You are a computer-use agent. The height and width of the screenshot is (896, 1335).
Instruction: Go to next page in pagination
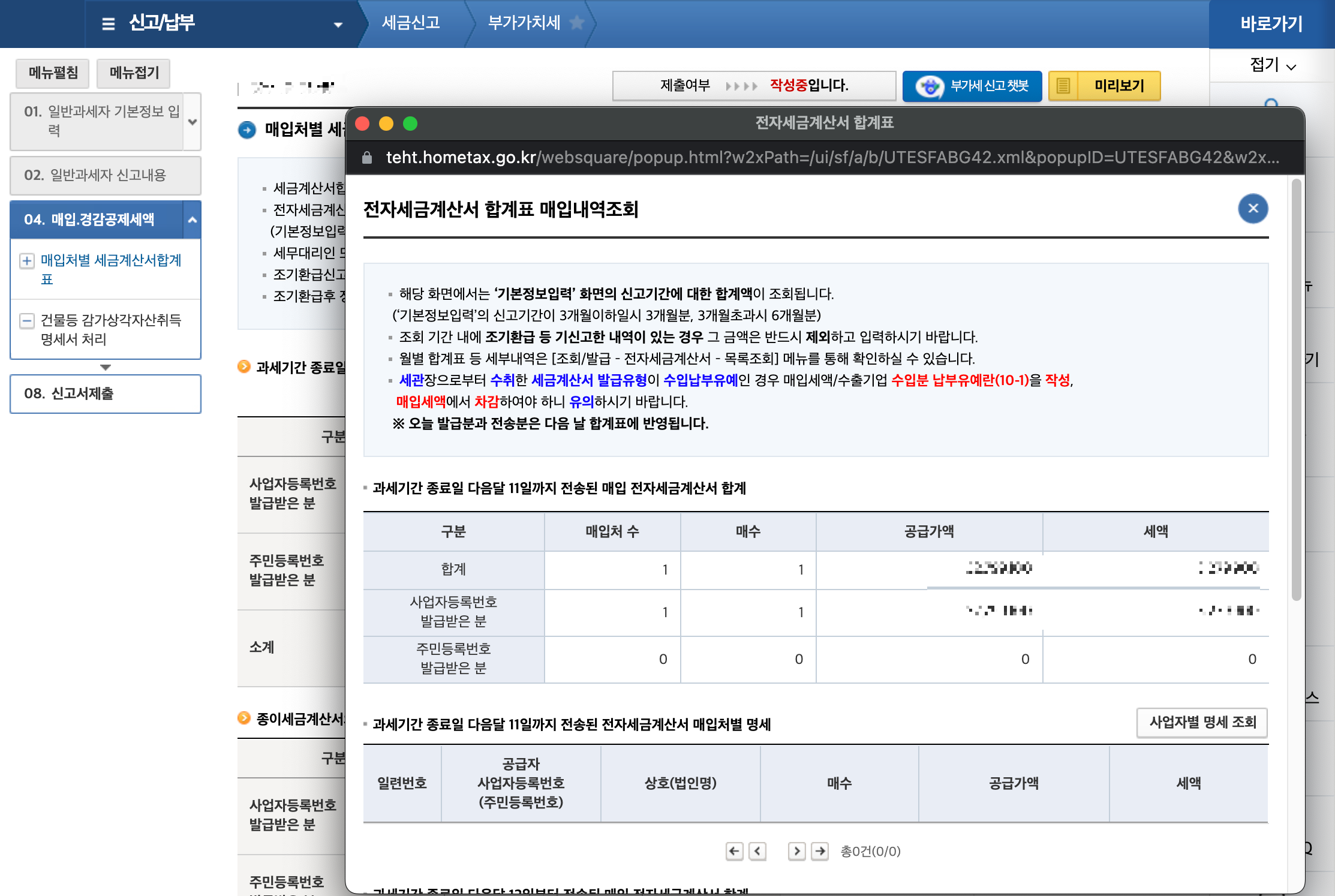point(796,851)
